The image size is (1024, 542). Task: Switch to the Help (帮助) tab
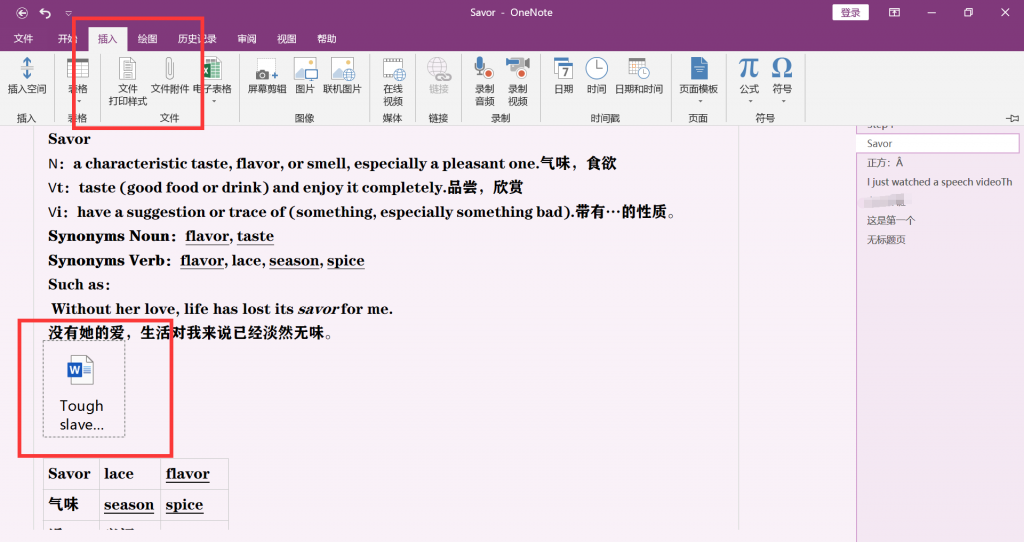tap(327, 39)
